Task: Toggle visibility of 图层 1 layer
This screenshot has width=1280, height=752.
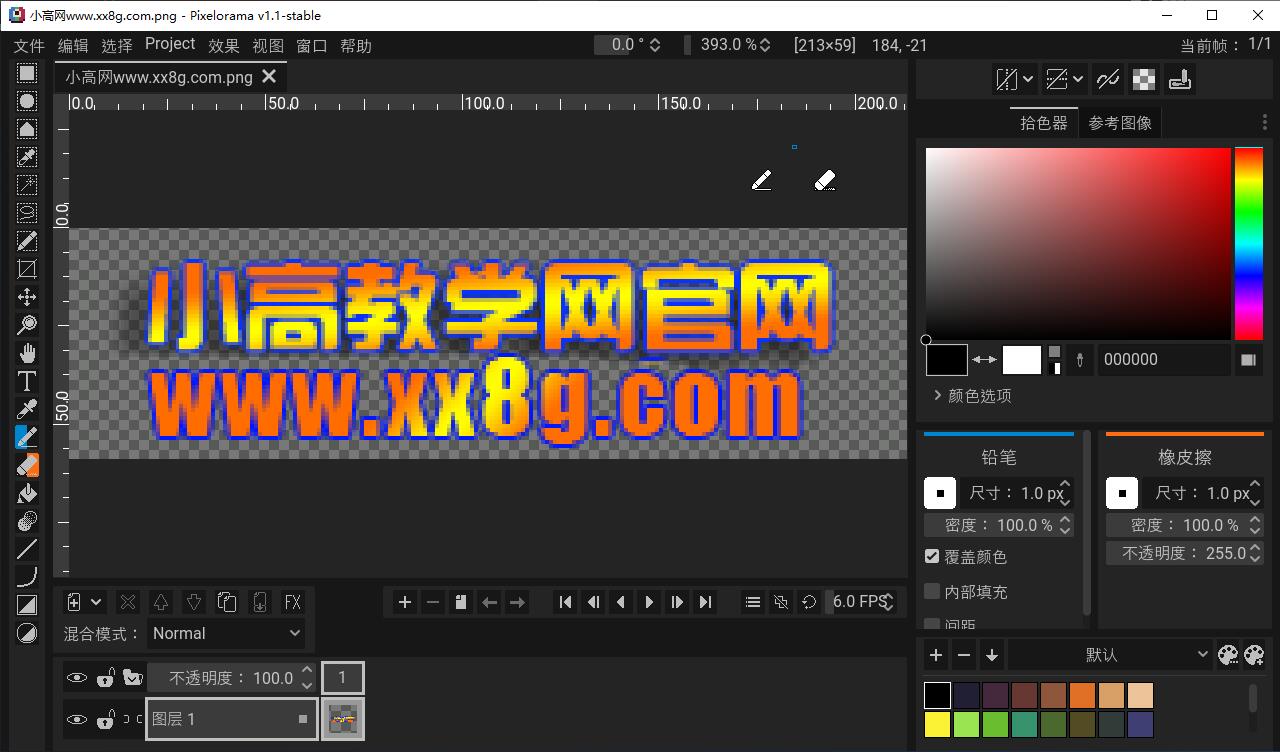Action: pyautogui.click(x=77, y=719)
